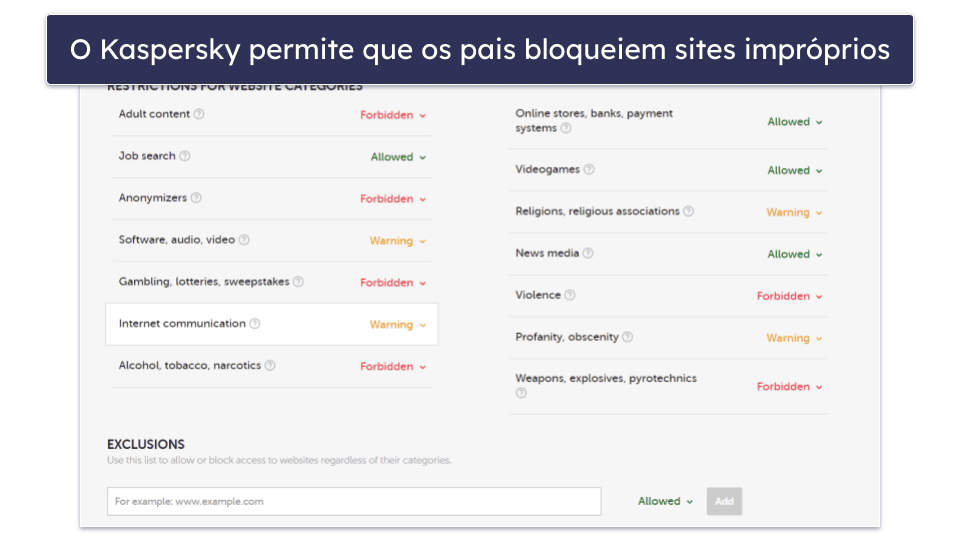Open Alcohol, tobacco, narcotics help icon
The height and width of the screenshot is (540, 960).
pos(269,366)
